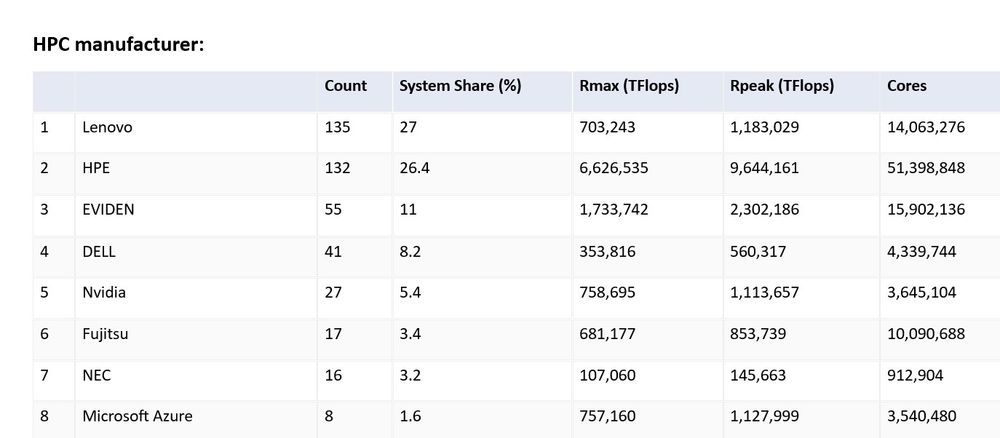Click Nvidia's cores value 3,645,104
Image resolution: width=1000 pixels, height=438 pixels.
(x=922, y=293)
